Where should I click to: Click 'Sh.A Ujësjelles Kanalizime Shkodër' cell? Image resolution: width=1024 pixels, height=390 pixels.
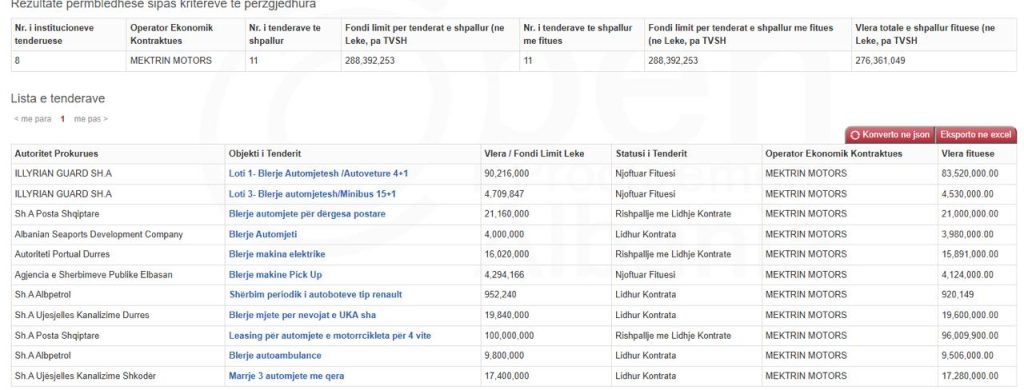click(x=85, y=376)
